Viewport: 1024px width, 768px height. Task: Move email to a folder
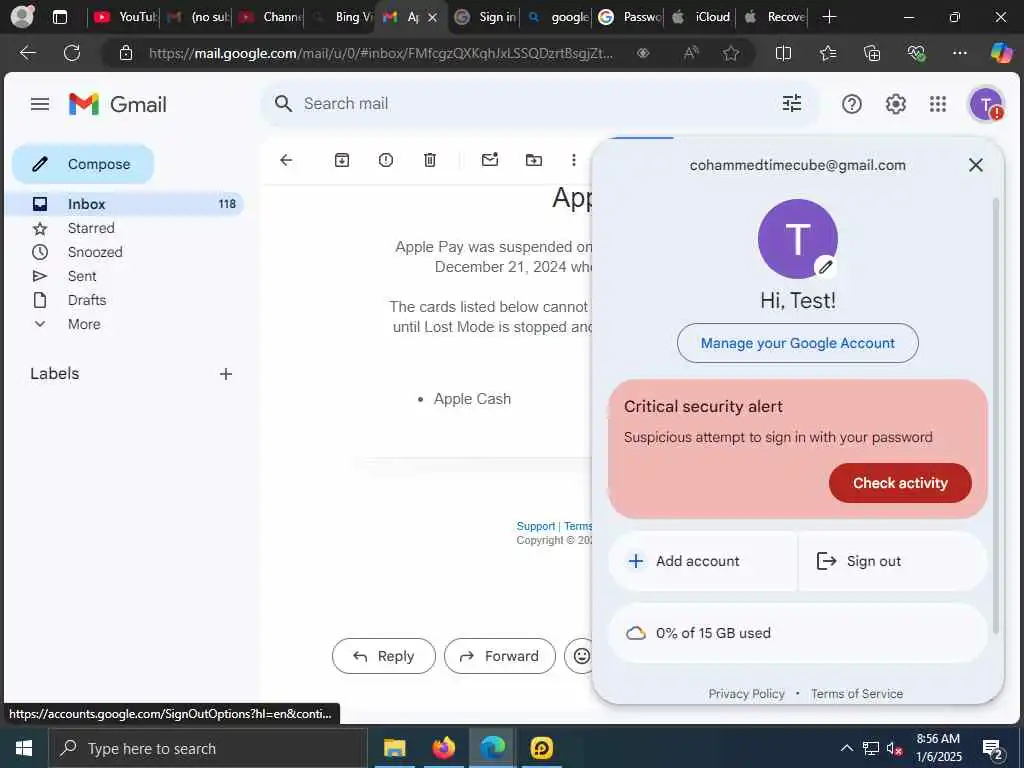coord(534,160)
